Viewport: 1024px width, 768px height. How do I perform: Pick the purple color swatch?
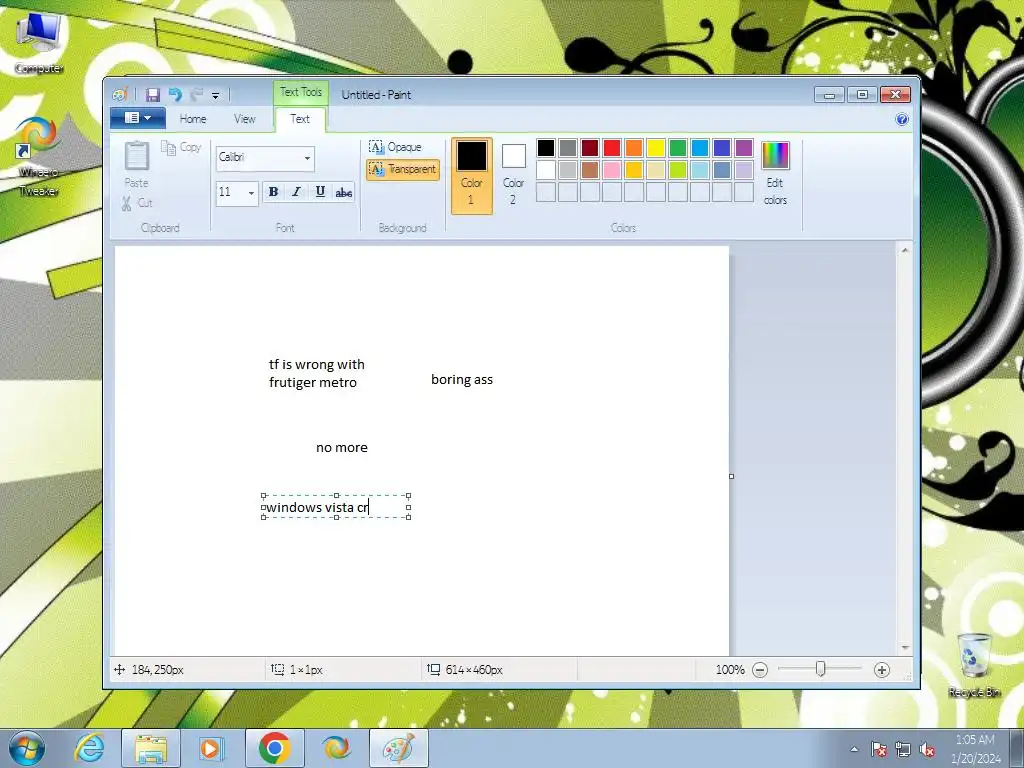(x=744, y=148)
